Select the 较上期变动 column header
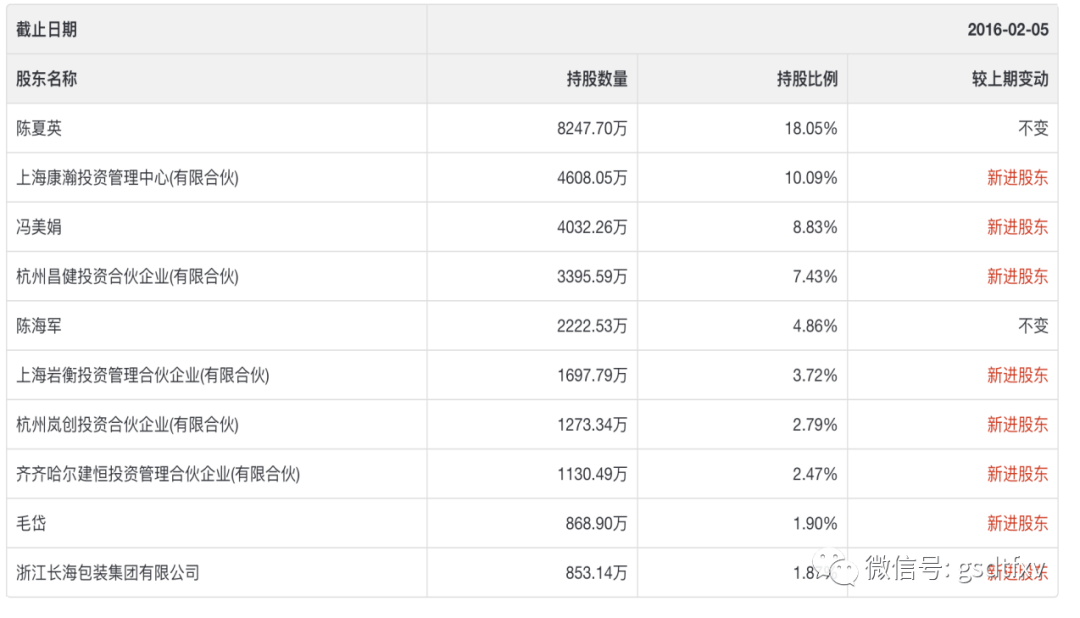 pyautogui.click(x=1010, y=79)
